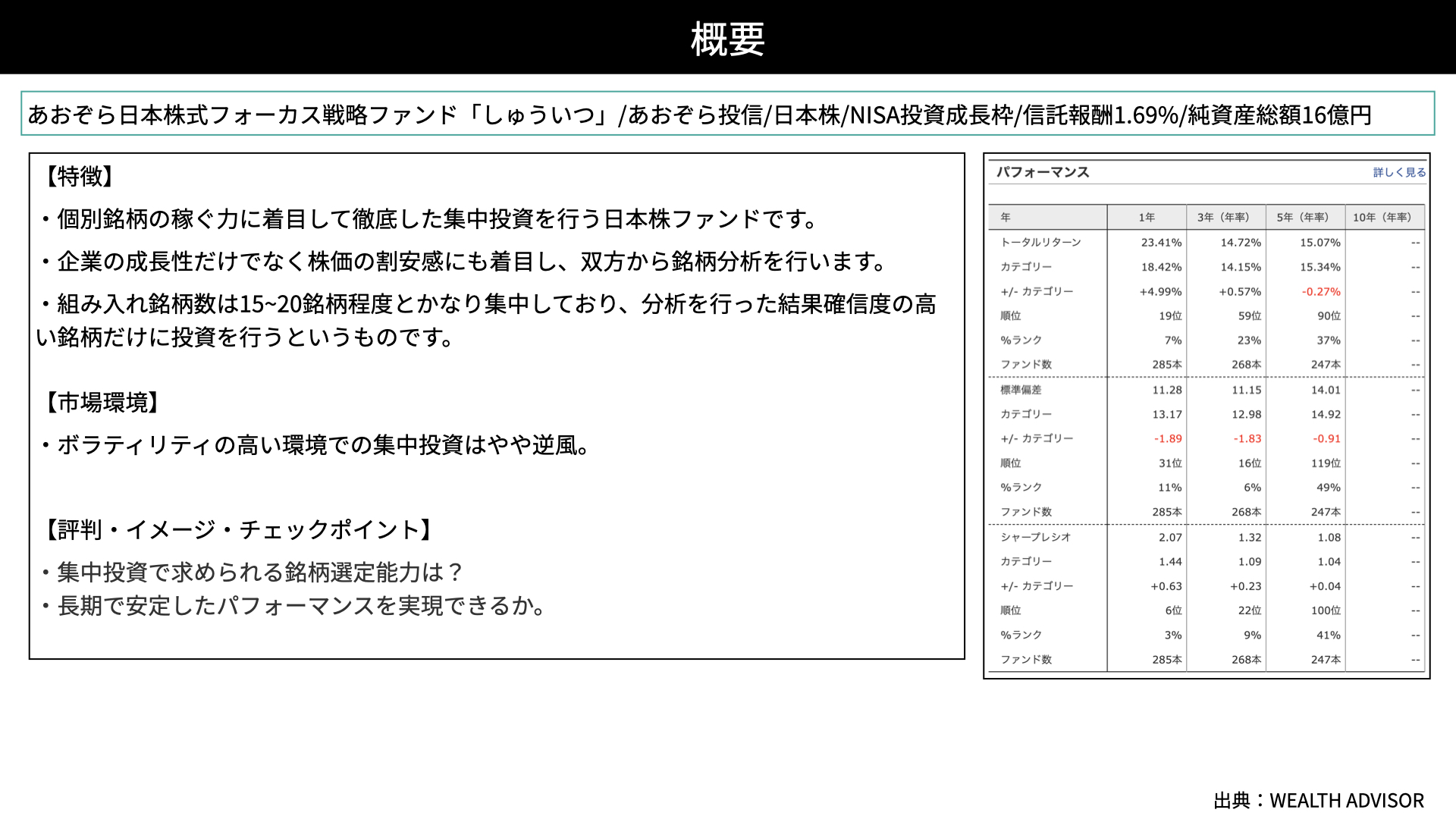Click the red -1.89 value

[x=1168, y=439]
